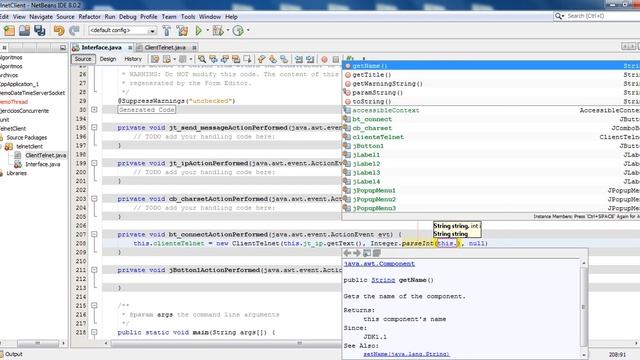Click the Shift Line Left icon
This screenshot has width=640, height=360.
(x=299, y=59)
